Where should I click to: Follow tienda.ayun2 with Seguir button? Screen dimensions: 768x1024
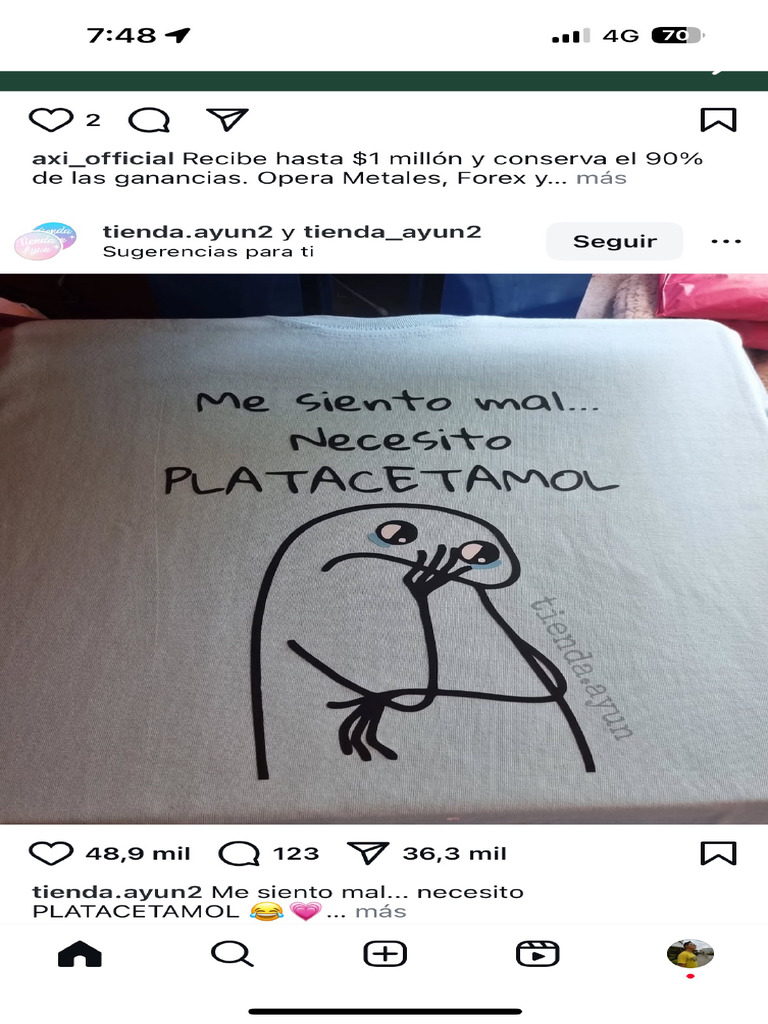(x=615, y=241)
